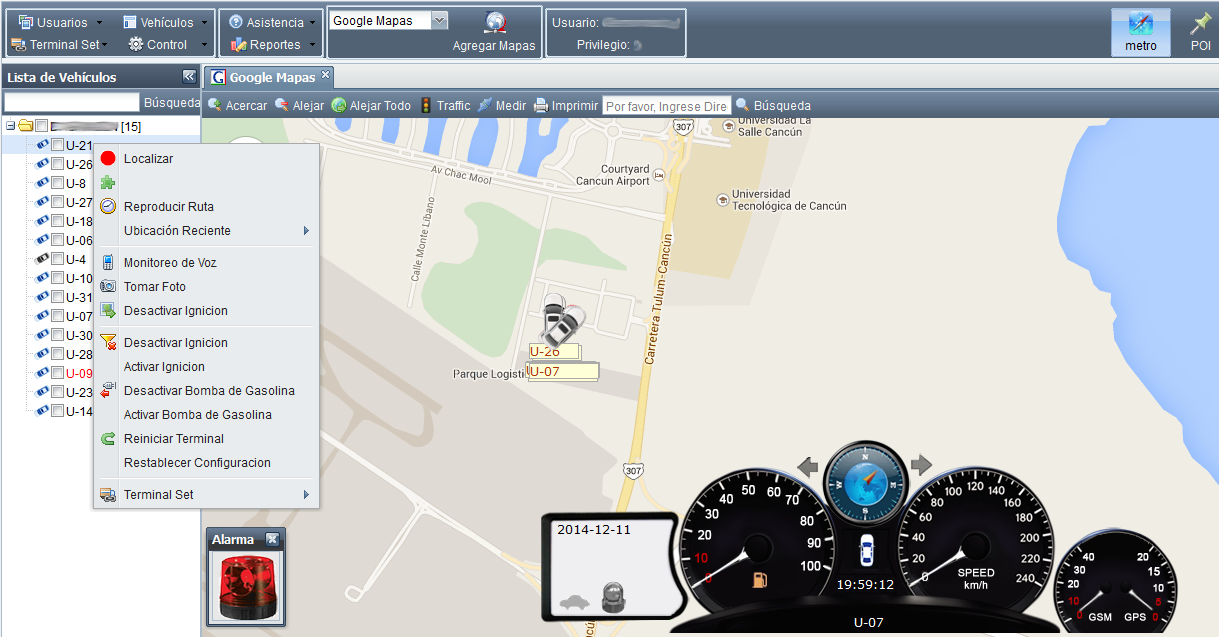Click the red Localizar icon in context menu
The width and height of the screenshot is (1219, 637).
[108, 159]
